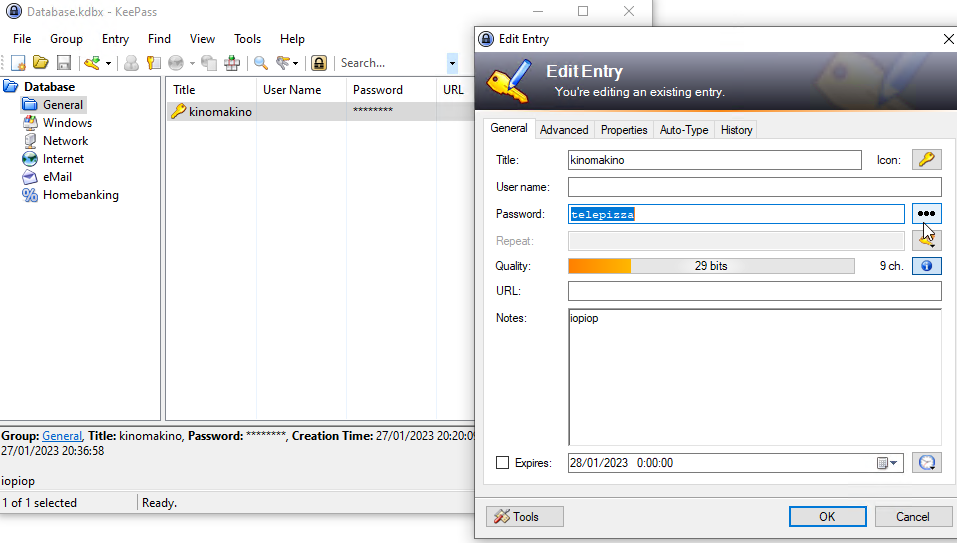Switch to the Advanced tab
Viewport: 957px width, 543px height.
[564, 130]
